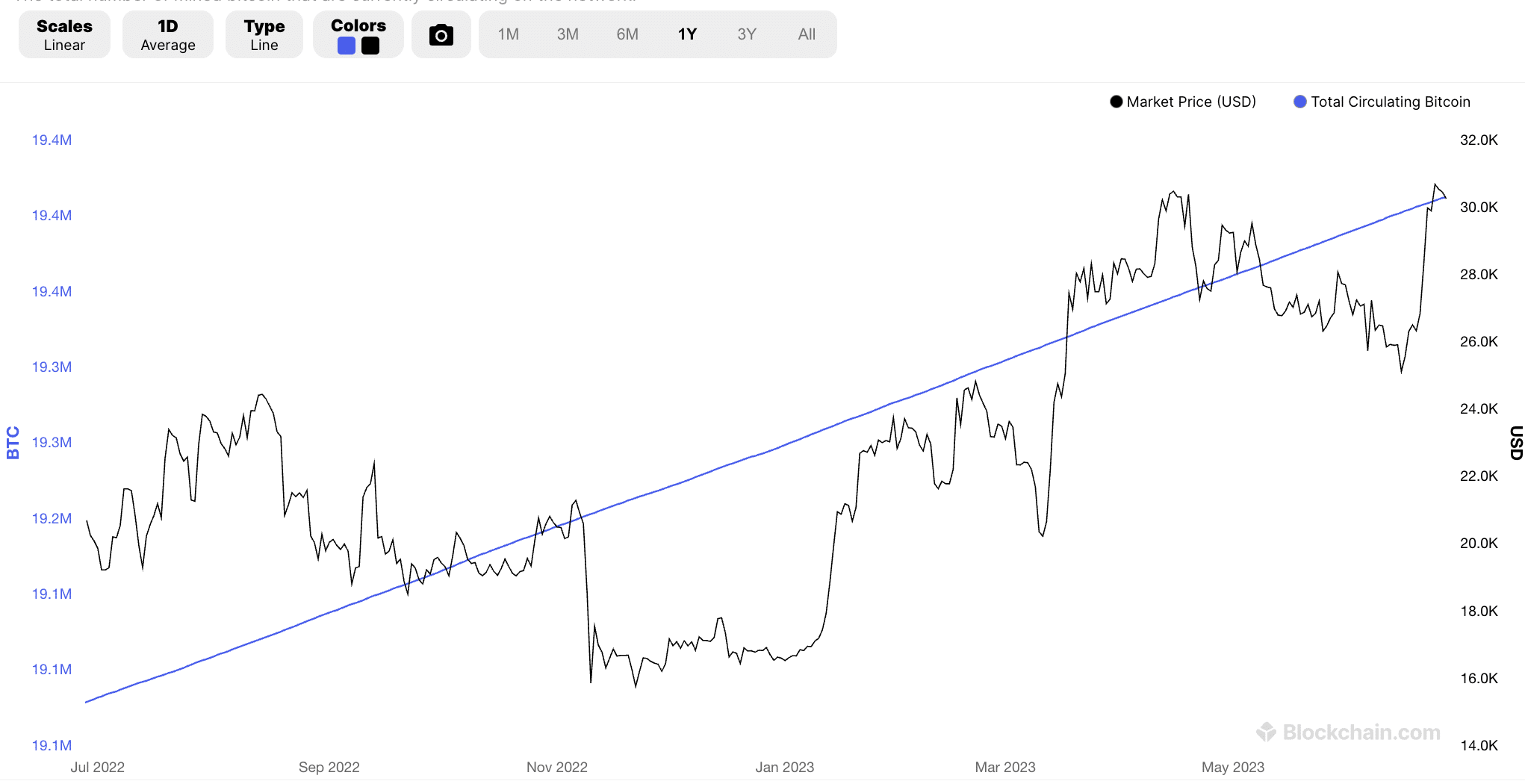Image resolution: width=1525 pixels, height=784 pixels.
Task: Click the Jan 2023 axis label
Action: click(785, 767)
